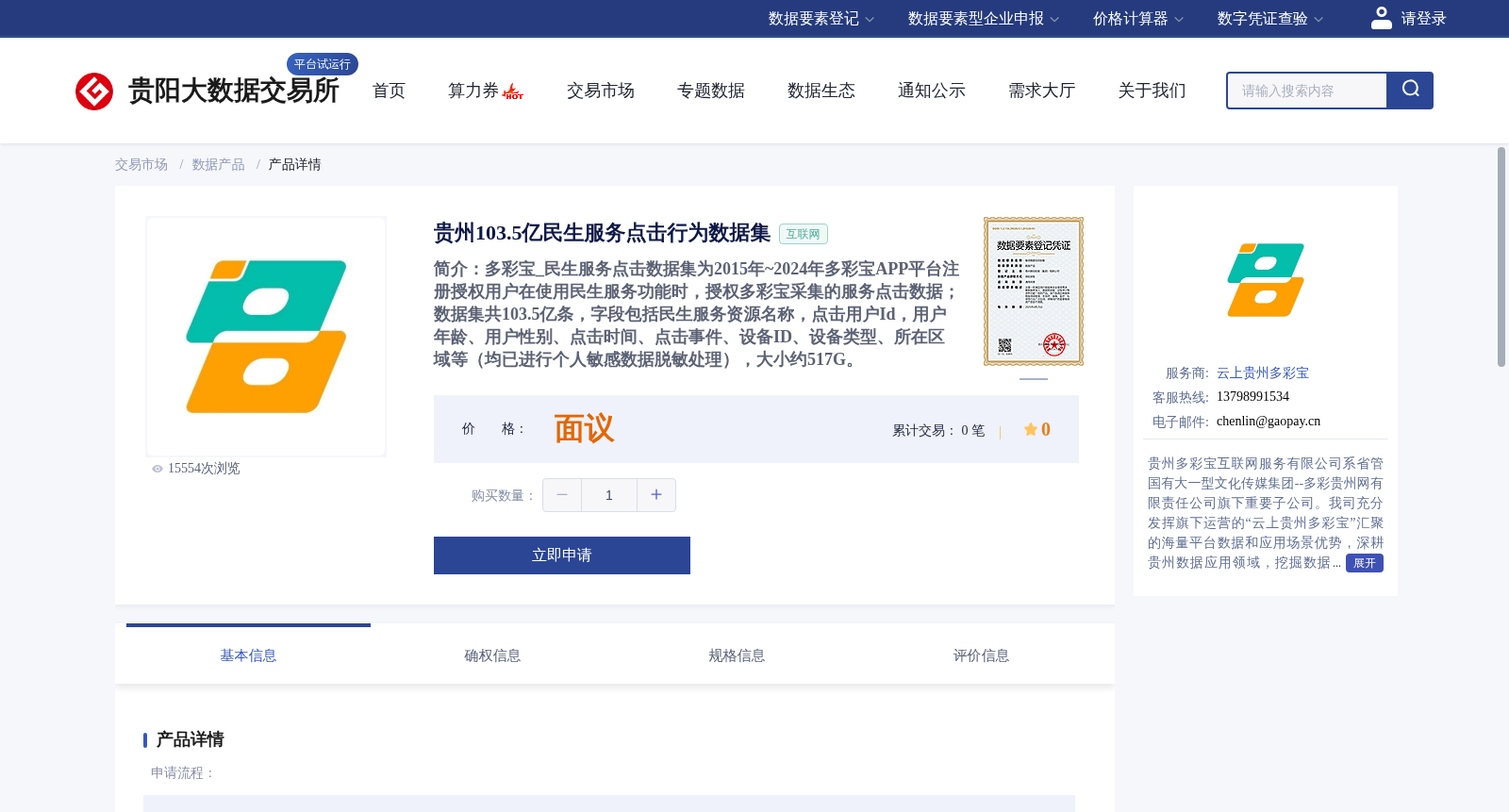Screen dimensions: 1509x812
Task: Switch to the 基本信息 tab
Action: [248, 655]
